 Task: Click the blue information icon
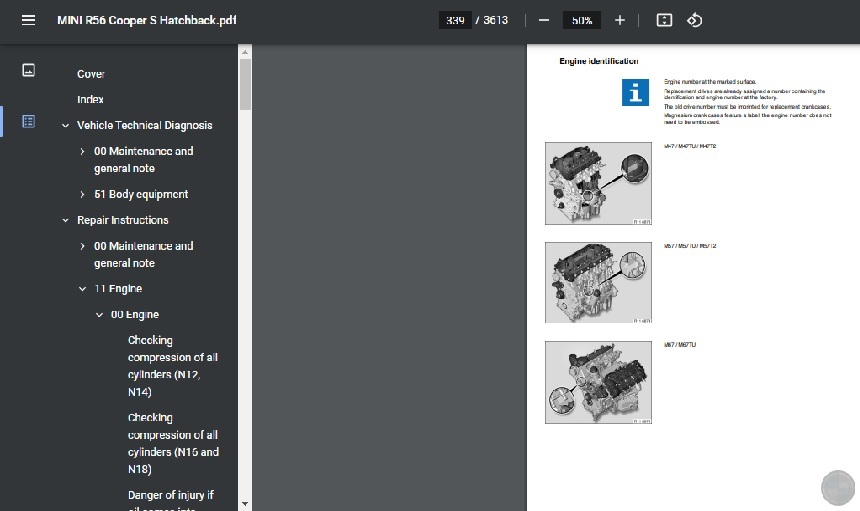coord(635,92)
